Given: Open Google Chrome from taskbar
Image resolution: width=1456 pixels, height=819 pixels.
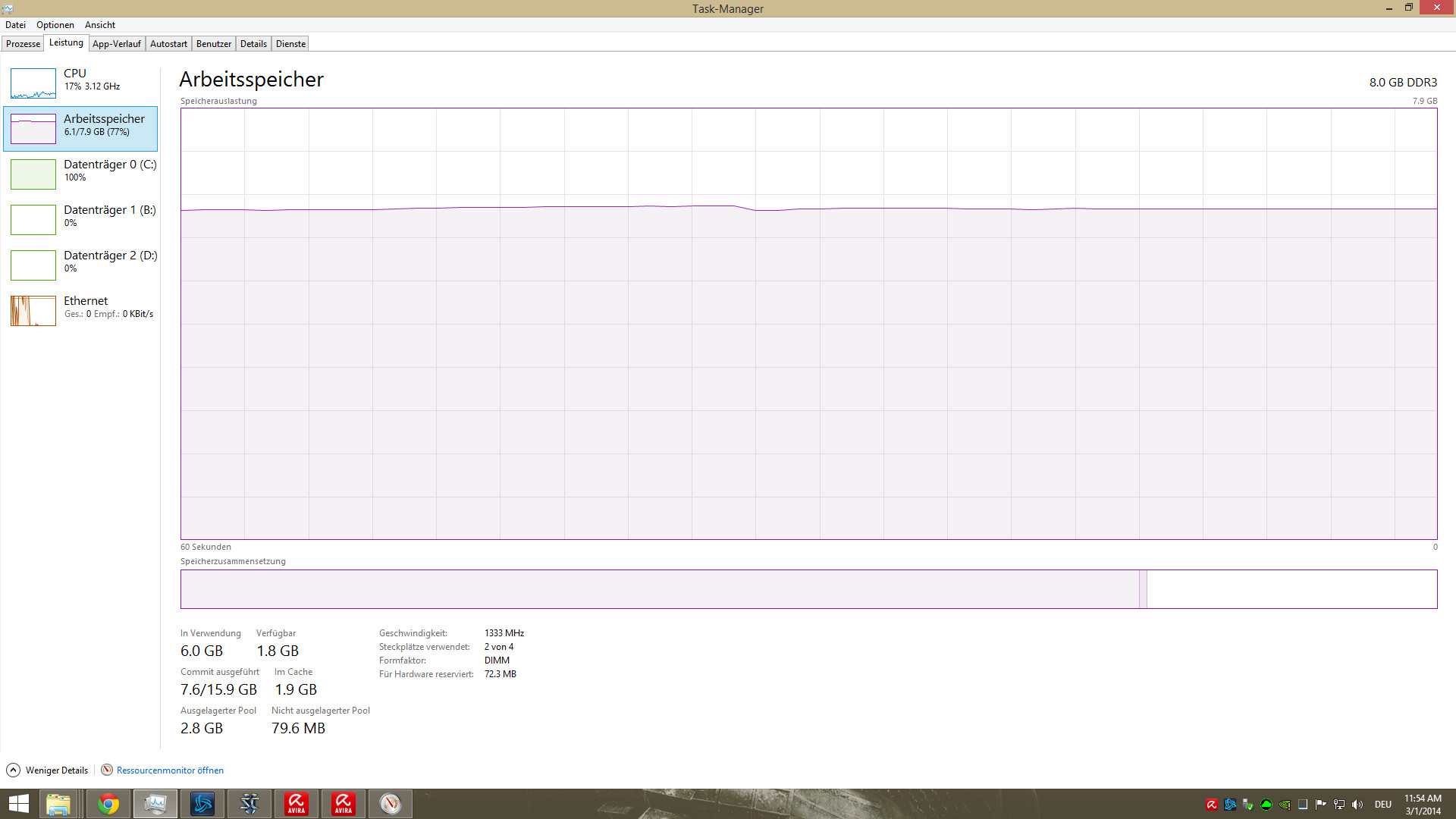Looking at the screenshot, I should [x=108, y=804].
